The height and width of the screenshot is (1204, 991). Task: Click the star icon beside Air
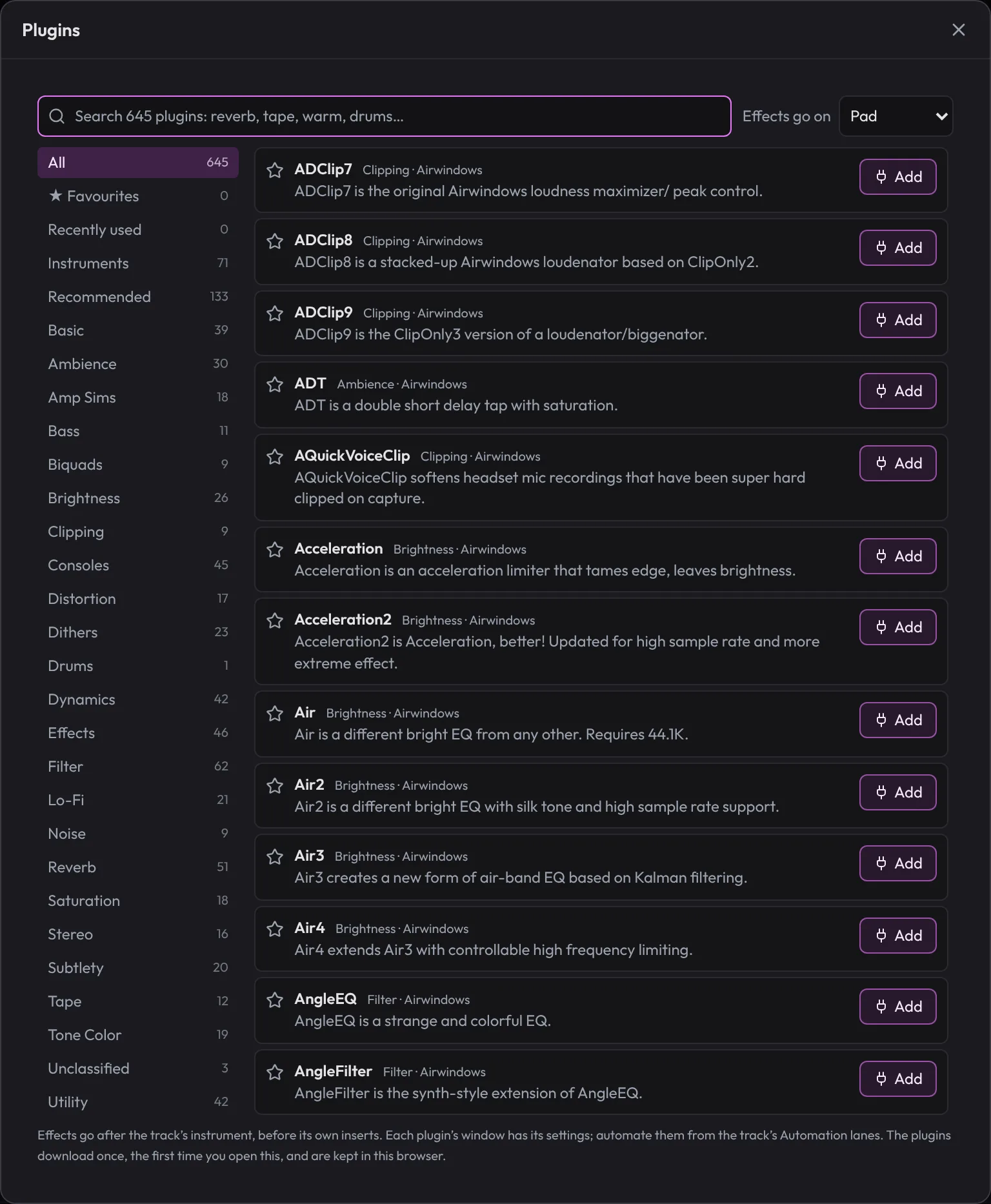point(275,714)
